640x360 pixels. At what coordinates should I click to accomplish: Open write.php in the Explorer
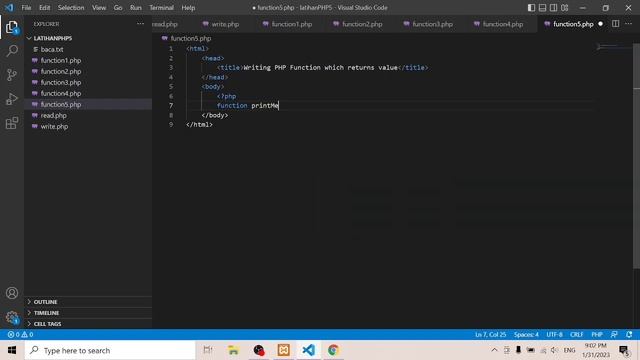(54, 127)
